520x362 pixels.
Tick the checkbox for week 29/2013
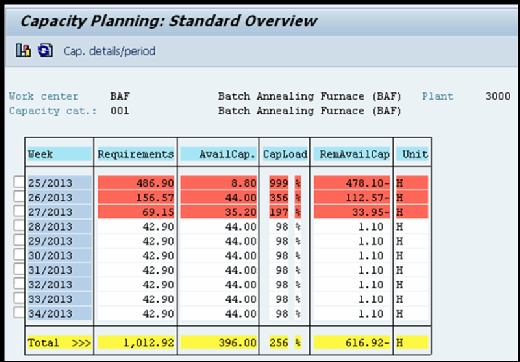[19, 240]
